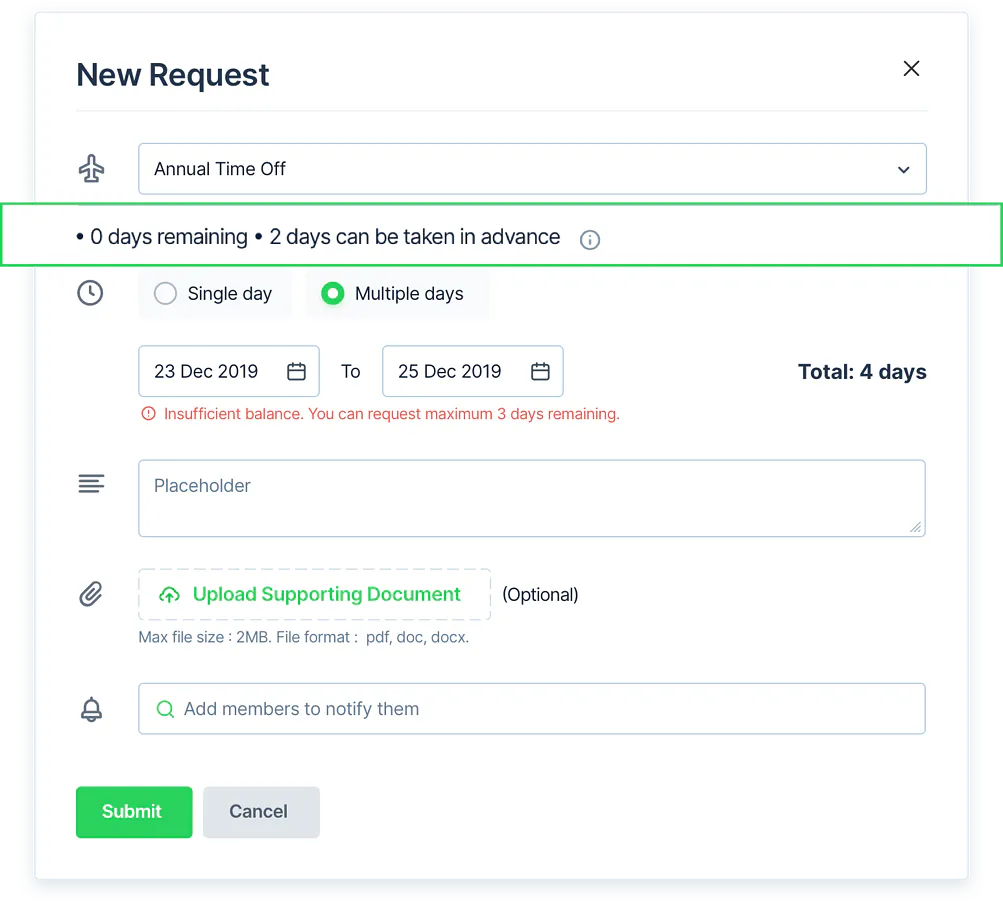Click the paperclip attachment icon
The height and width of the screenshot is (902, 1003).
pos(91,594)
